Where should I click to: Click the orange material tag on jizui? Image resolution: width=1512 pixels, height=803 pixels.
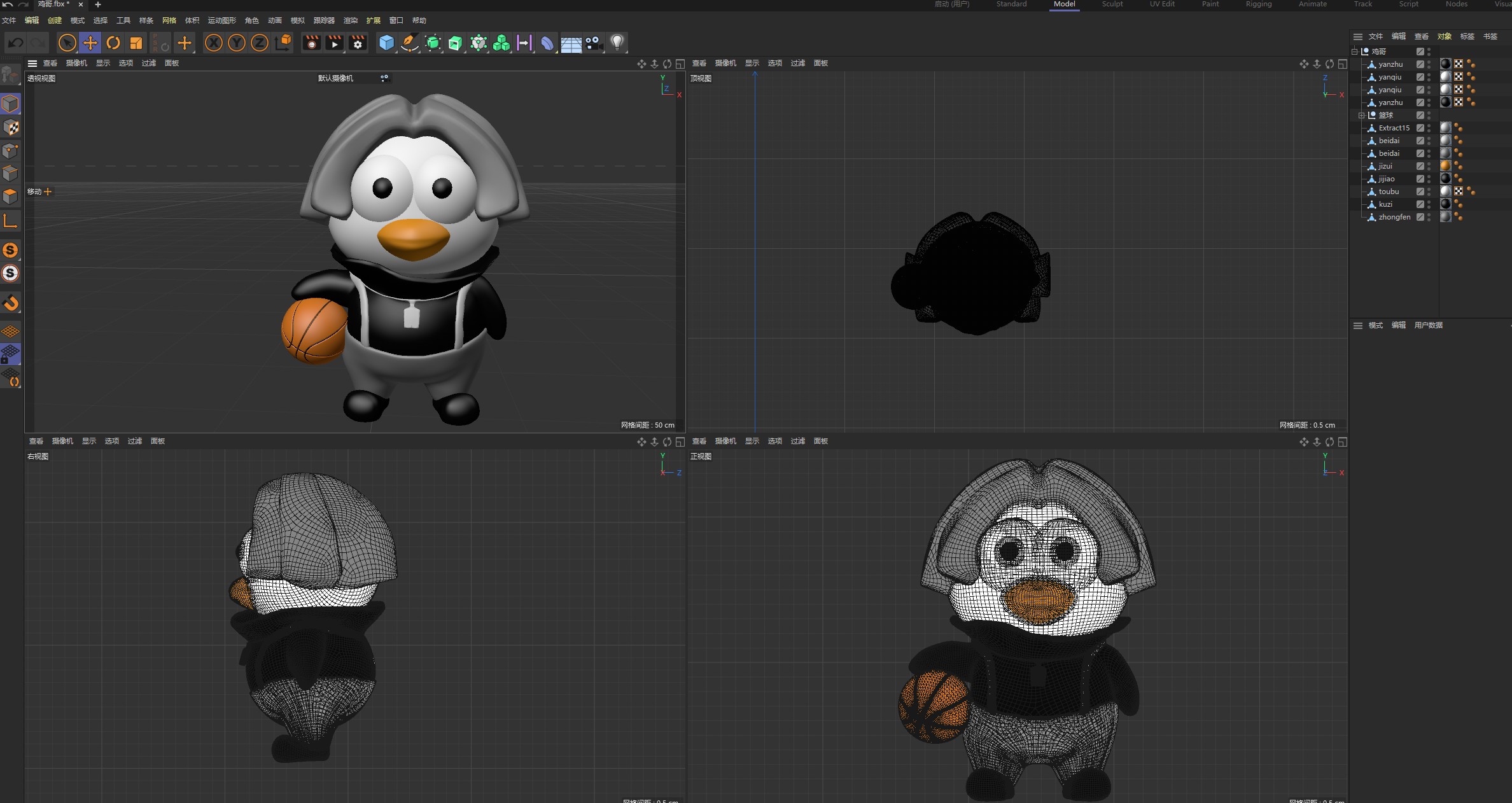(x=1446, y=166)
